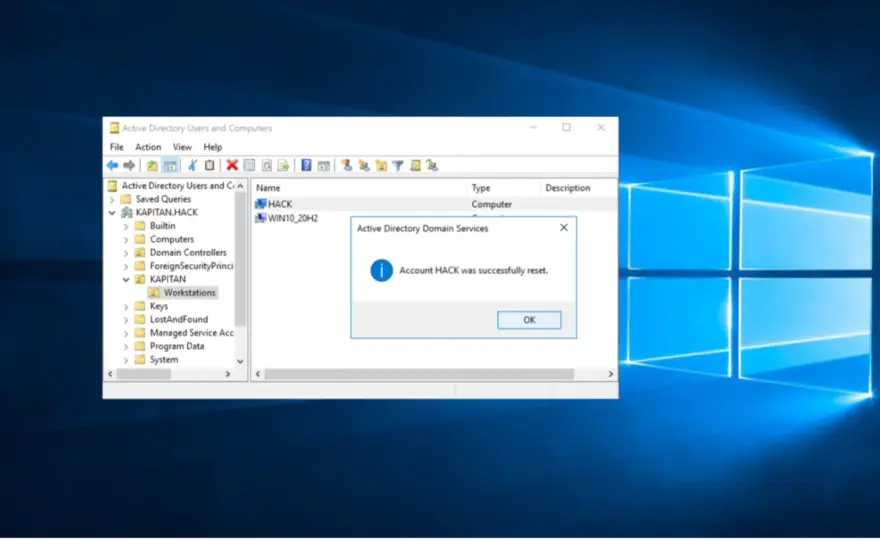Click the blue Back arrow in the toolbar
Screen dimensions: 880x540
(x=112, y=166)
